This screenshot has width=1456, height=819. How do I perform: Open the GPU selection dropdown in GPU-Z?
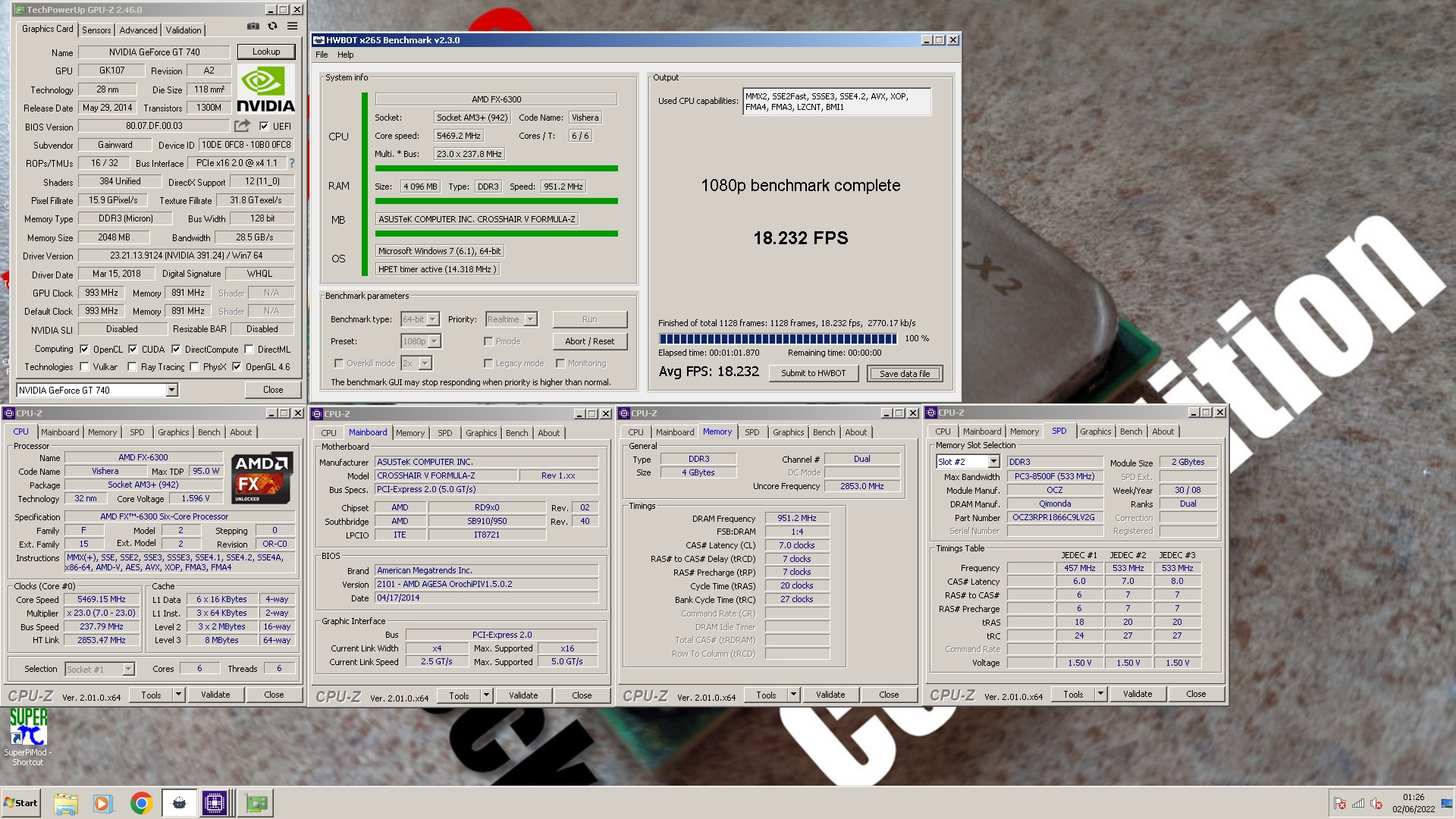coord(172,390)
